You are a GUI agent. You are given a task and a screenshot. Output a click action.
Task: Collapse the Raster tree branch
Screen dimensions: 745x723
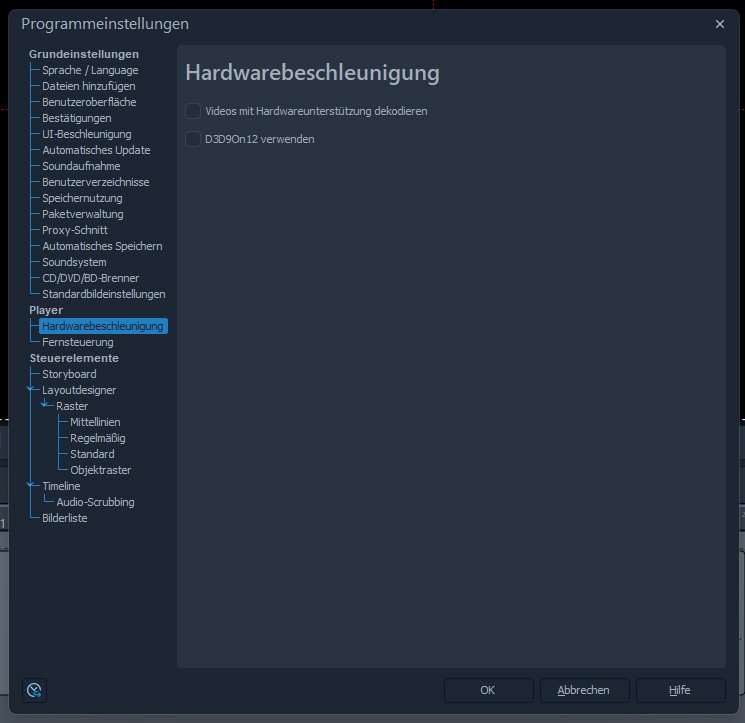[x=46, y=405]
